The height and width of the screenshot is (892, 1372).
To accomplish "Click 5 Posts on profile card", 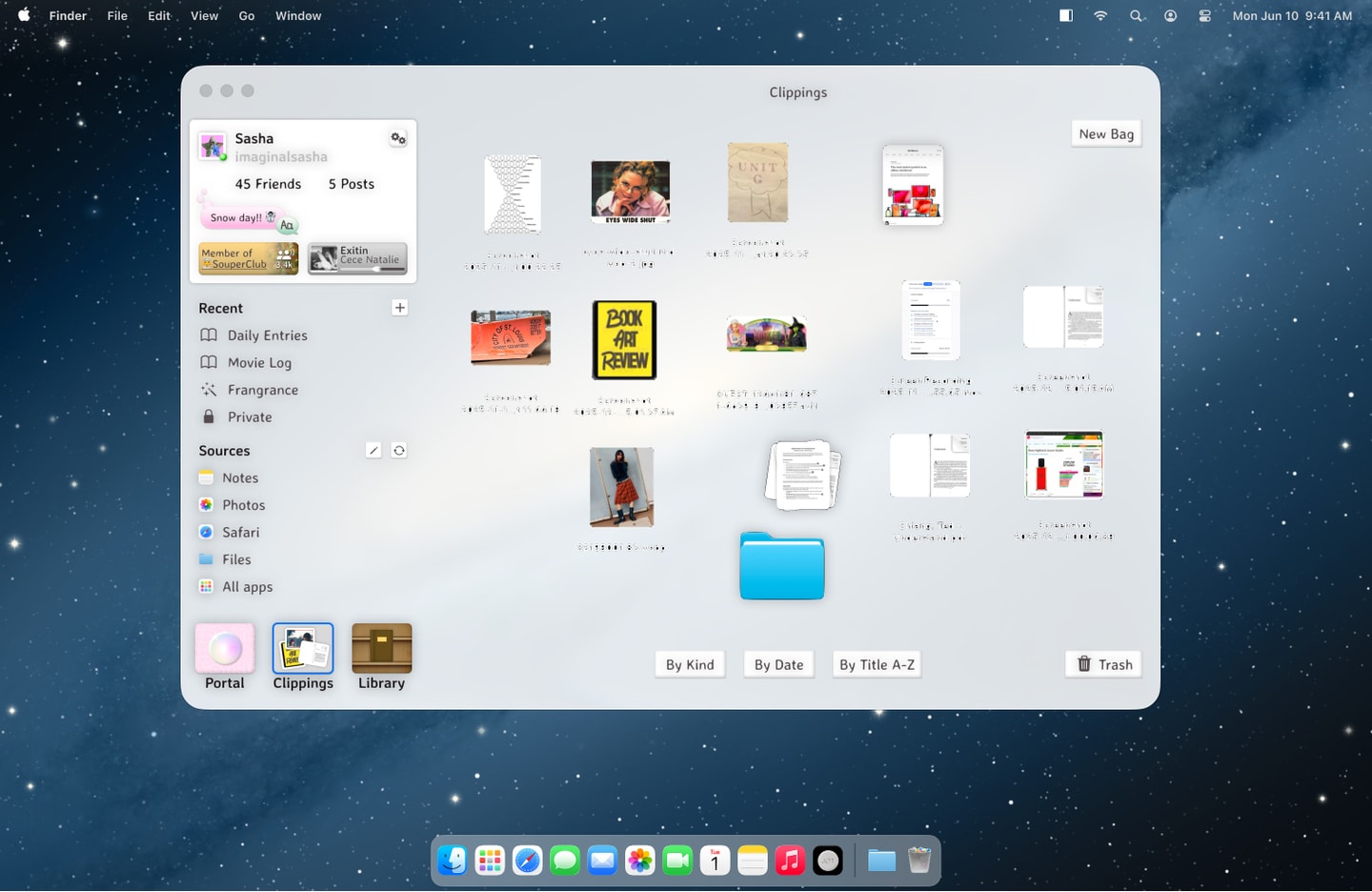I will 352,184.
